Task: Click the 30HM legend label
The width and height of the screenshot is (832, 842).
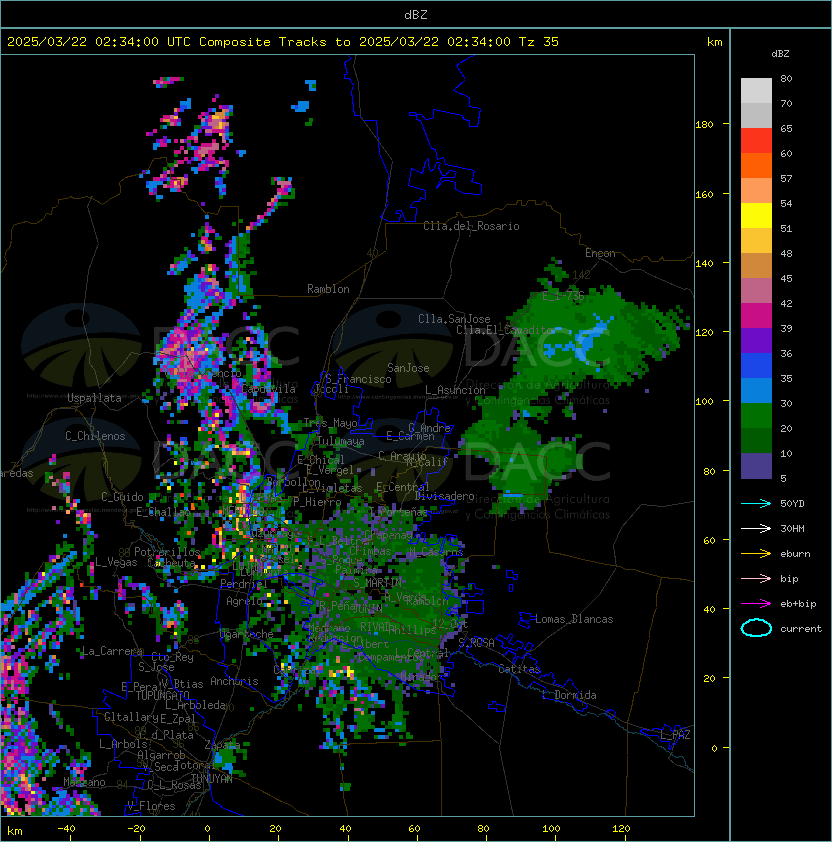Action: pyautogui.click(x=792, y=528)
